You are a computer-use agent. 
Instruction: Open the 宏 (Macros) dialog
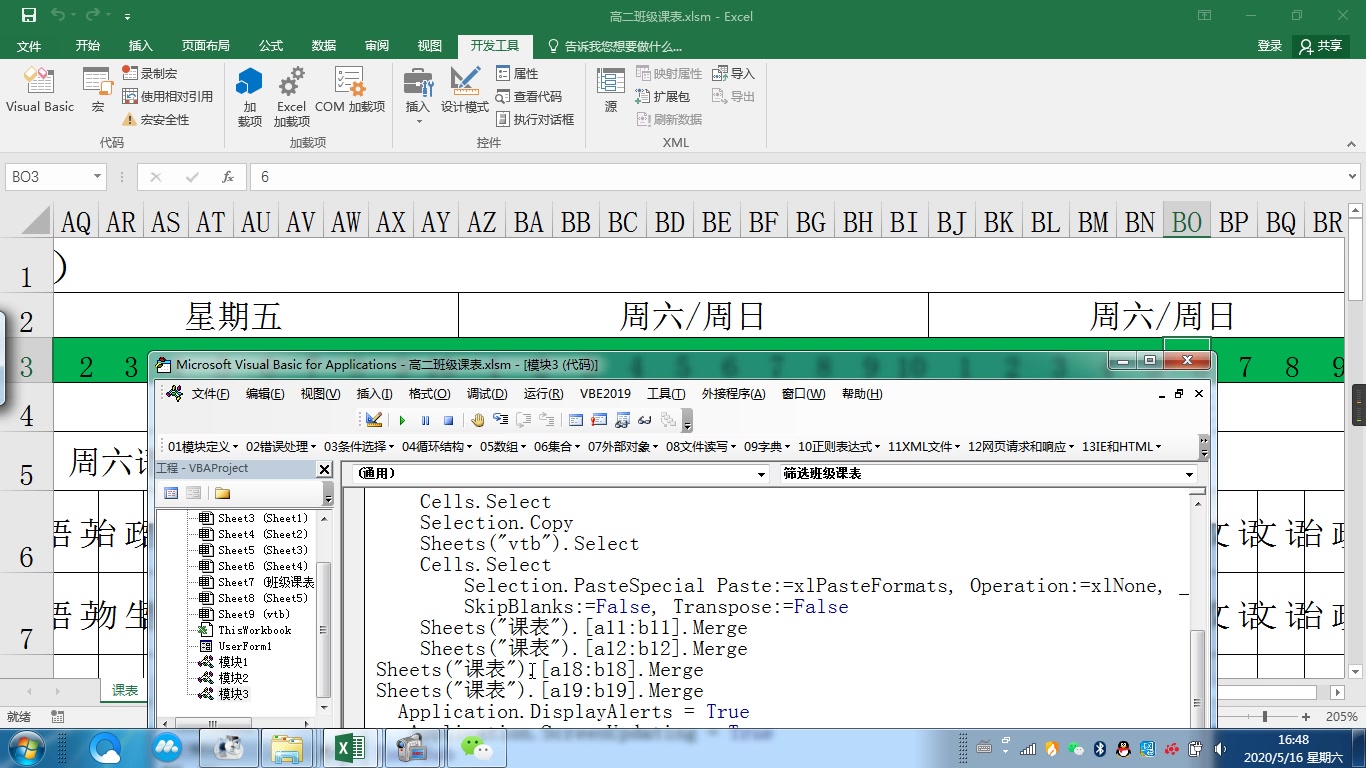(98, 90)
